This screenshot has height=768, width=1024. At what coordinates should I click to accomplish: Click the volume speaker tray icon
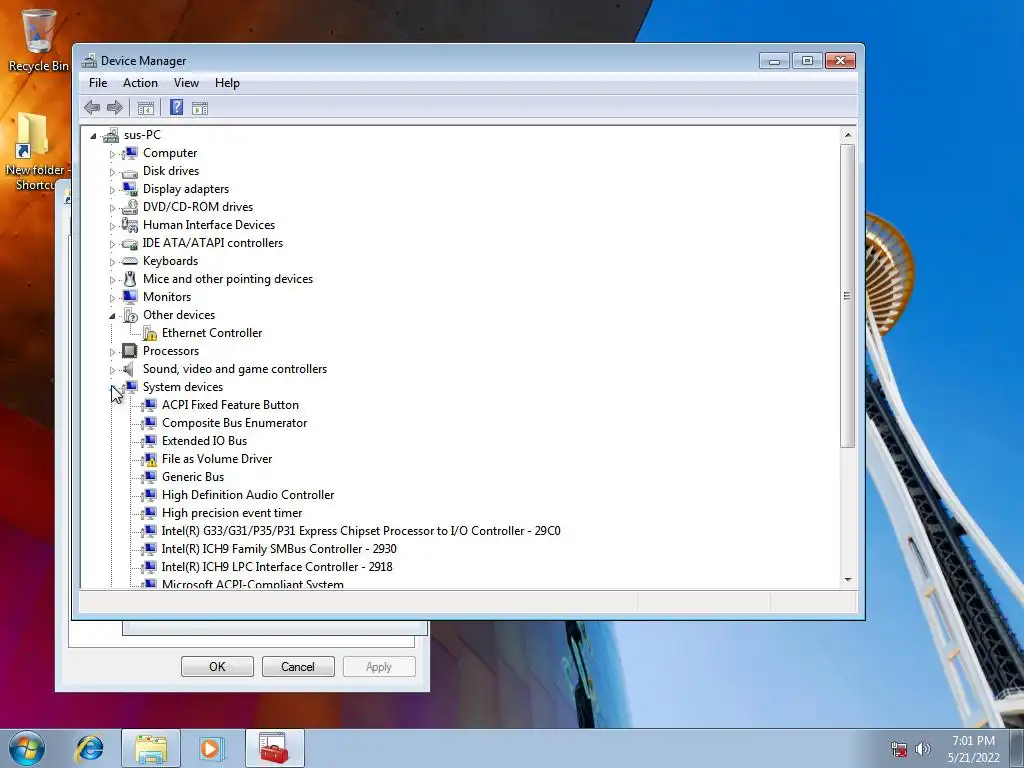[x=922, y=749]
